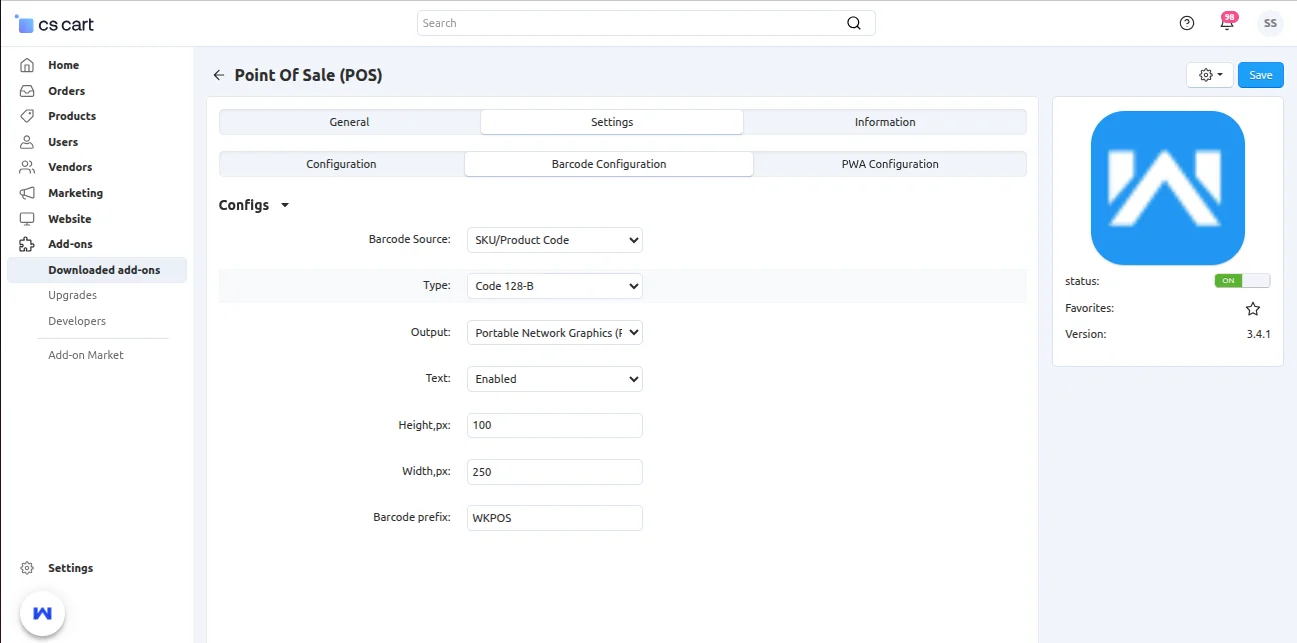The image size is (1297, 643).
Task: Click the Save button
Action: pyautogui.click(x=1260, y=75)
